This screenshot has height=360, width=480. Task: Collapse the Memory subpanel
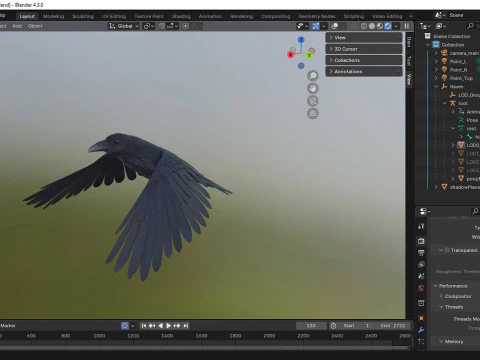point(441,341)
